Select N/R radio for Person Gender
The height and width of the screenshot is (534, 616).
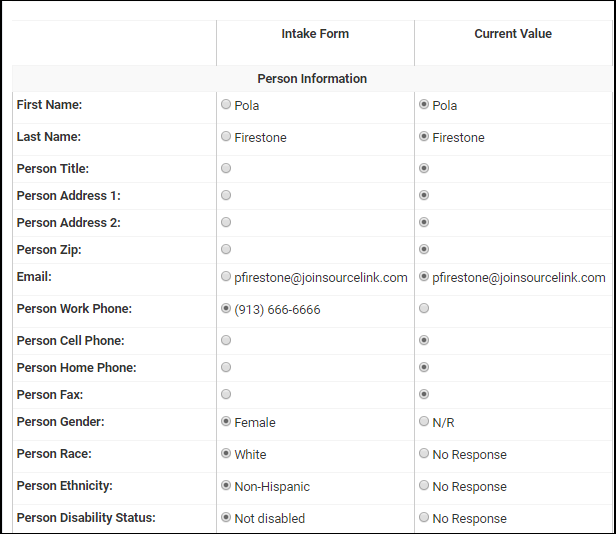pyautogui.click(x=424, y=421)
